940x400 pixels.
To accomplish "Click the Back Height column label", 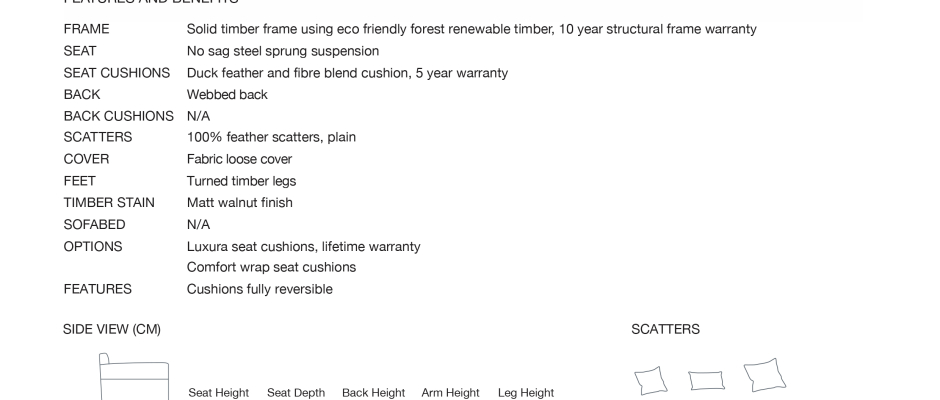I will 373,393.
